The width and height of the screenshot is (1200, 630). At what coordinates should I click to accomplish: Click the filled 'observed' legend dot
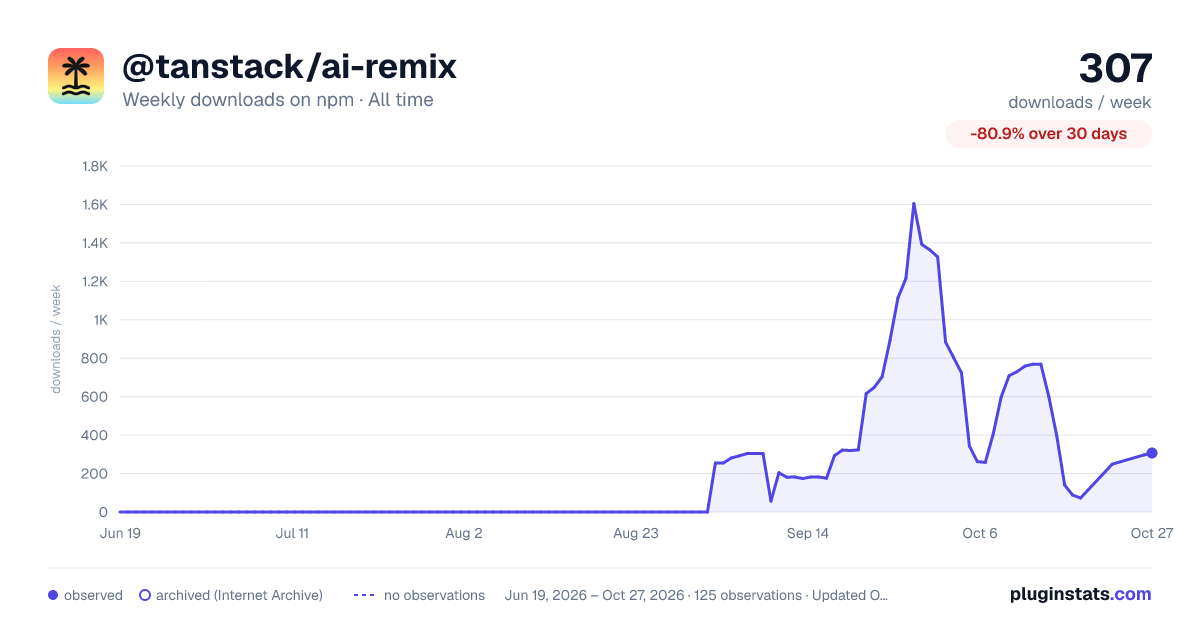(x=53, y=595)
